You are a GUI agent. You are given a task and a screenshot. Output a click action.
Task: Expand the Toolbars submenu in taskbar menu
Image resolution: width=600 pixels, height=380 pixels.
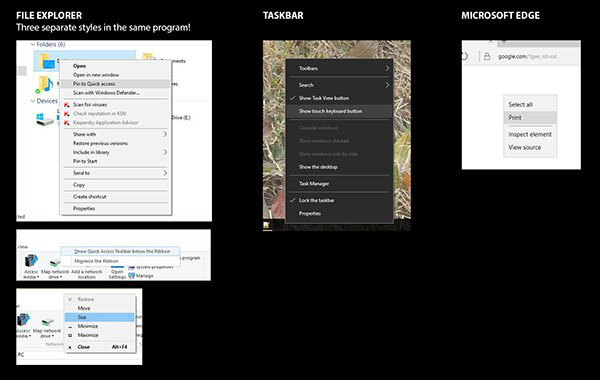pyautogui.click(x=387, y=68)
